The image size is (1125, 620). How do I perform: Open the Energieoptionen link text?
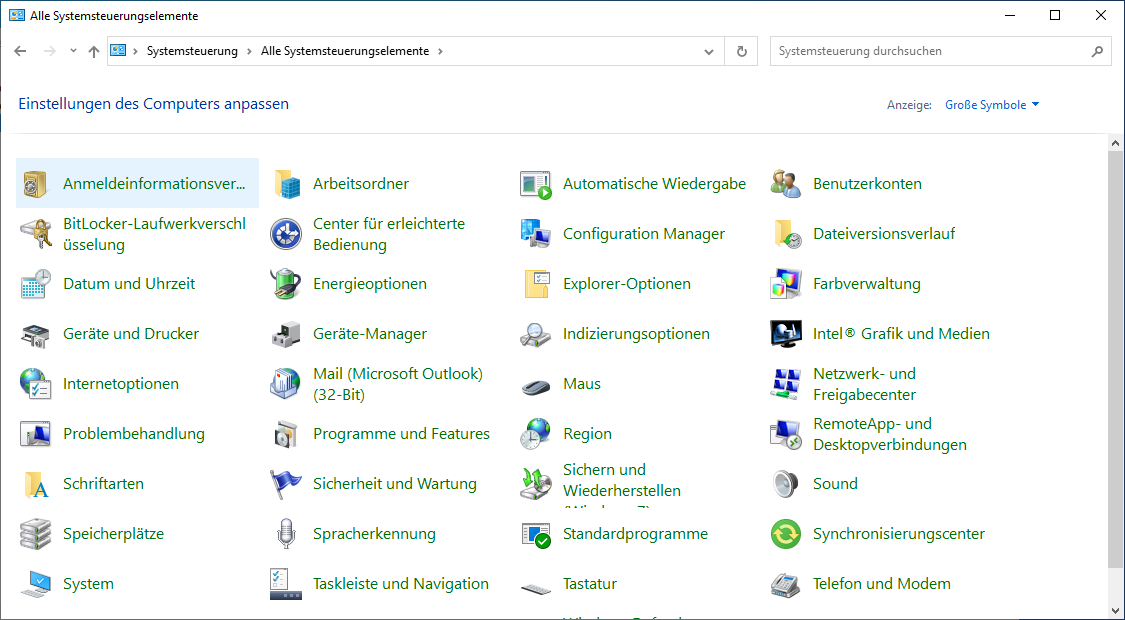click(369, 284)
